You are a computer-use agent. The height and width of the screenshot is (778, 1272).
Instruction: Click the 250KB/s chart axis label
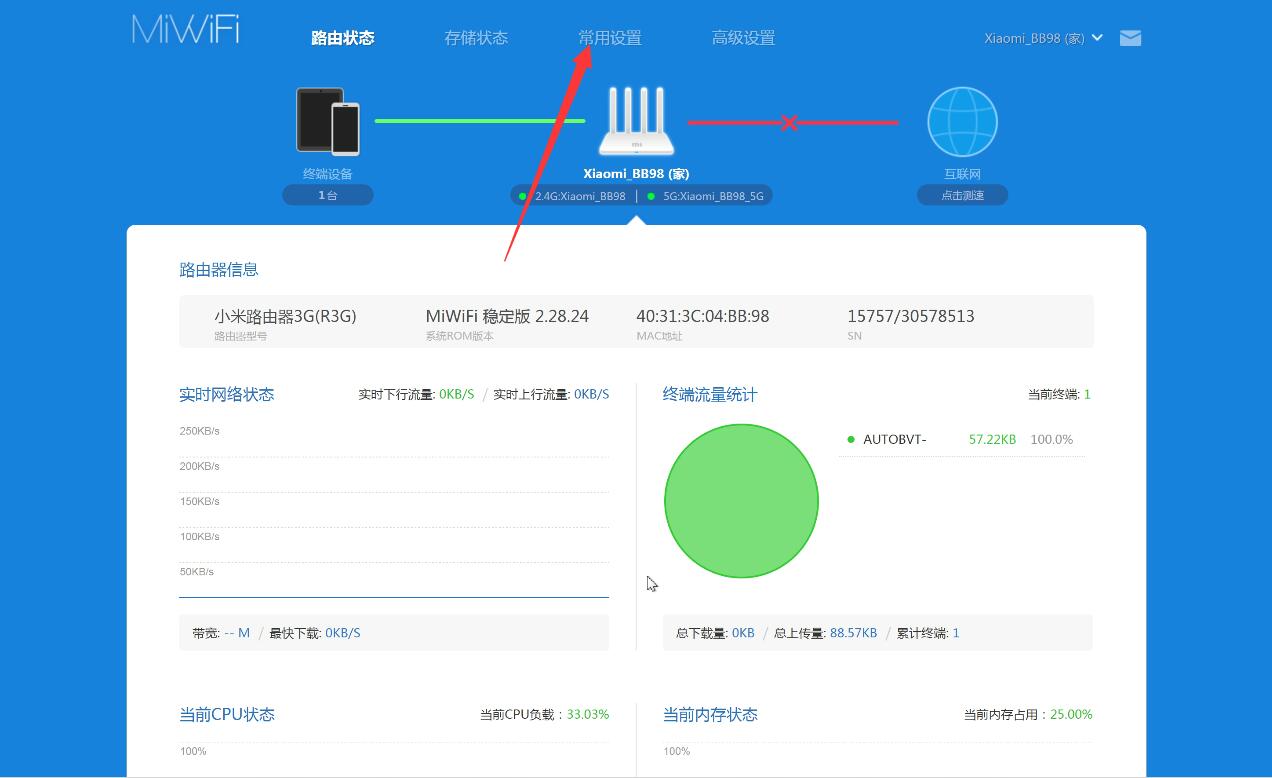tap(200, 431)
